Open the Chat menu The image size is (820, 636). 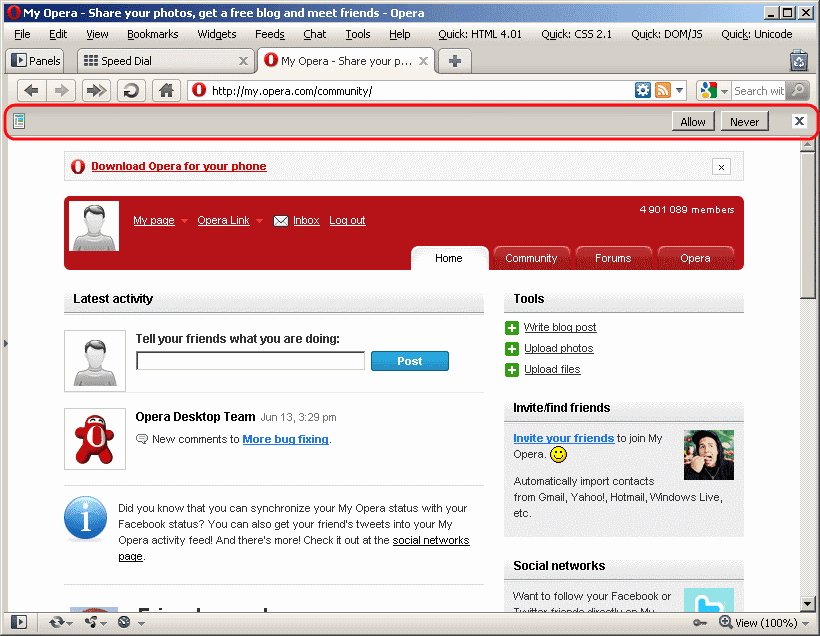click(x=314, y=34)
